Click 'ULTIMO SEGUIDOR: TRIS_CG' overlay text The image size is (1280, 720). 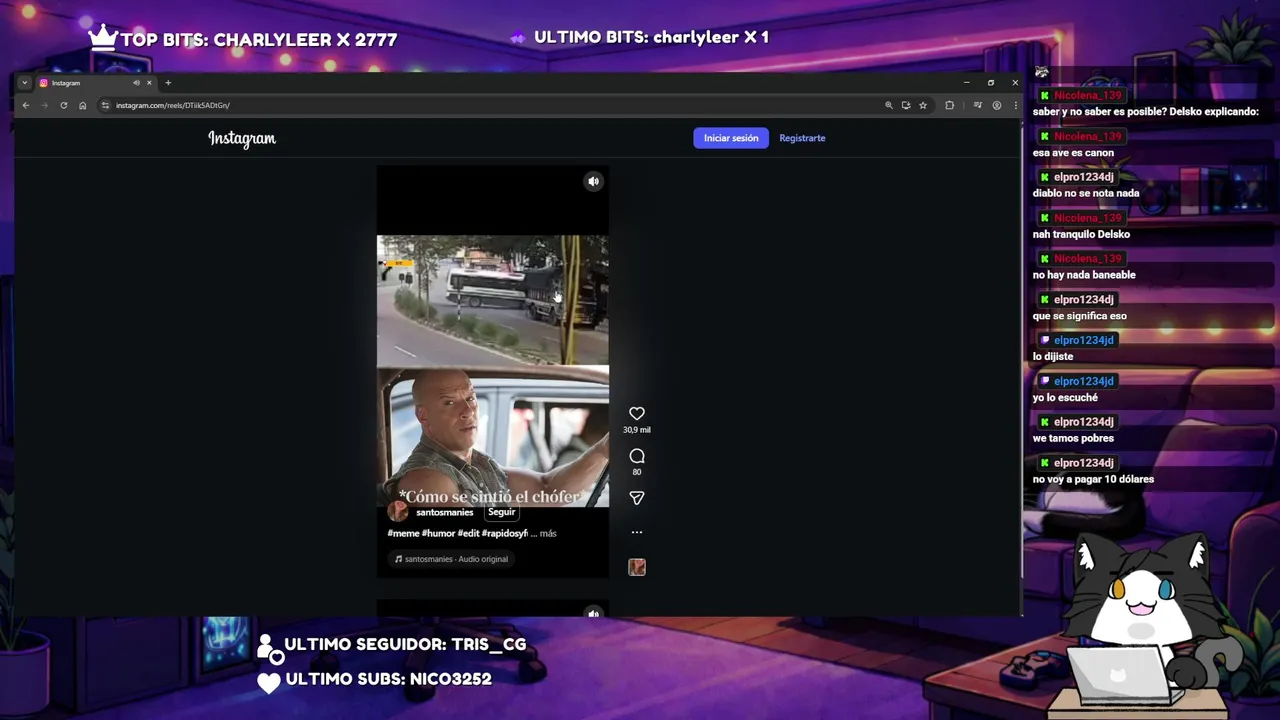[x=405, y=645]
